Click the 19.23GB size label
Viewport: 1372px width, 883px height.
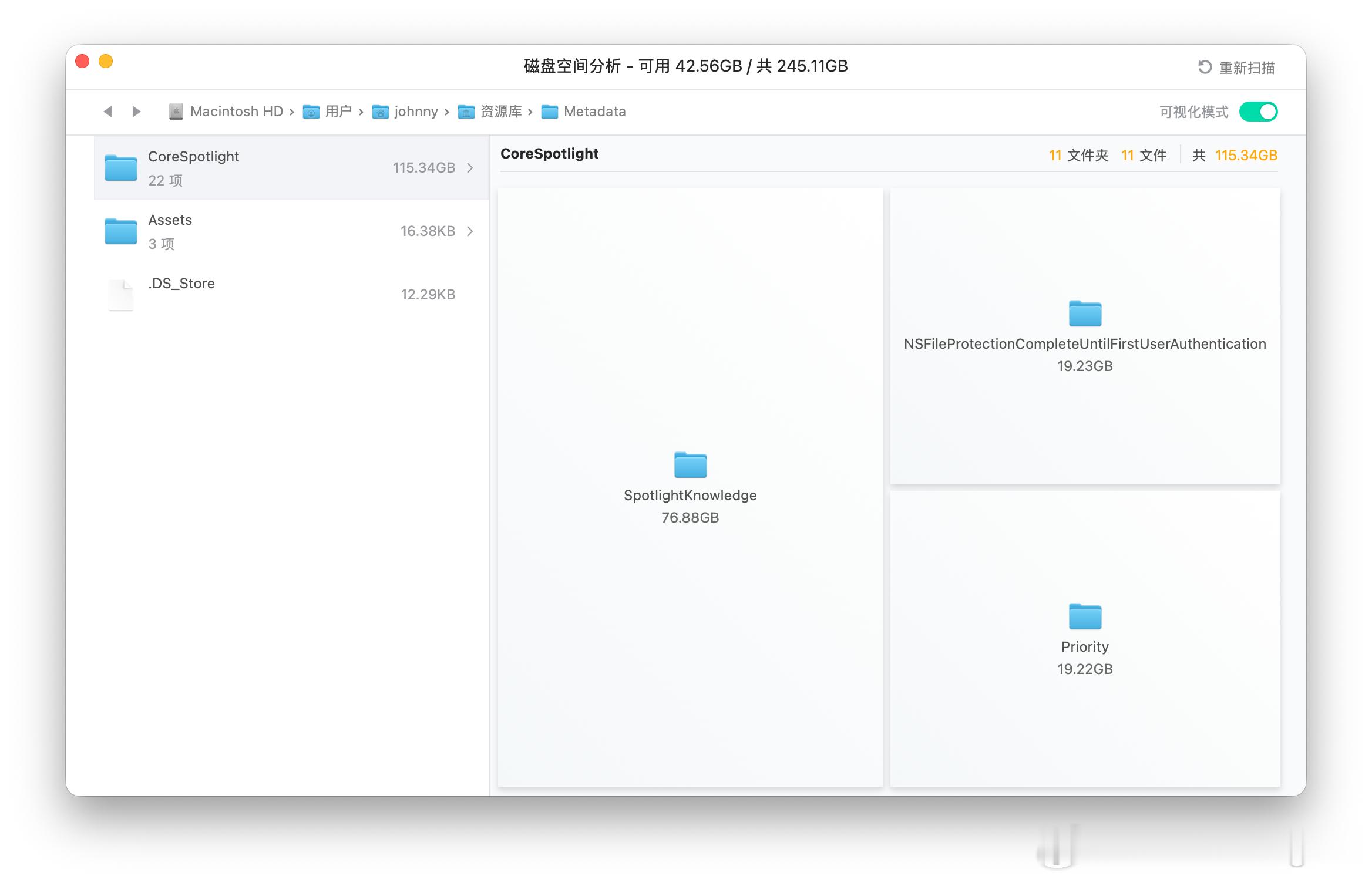click(x=1085, y=366)
